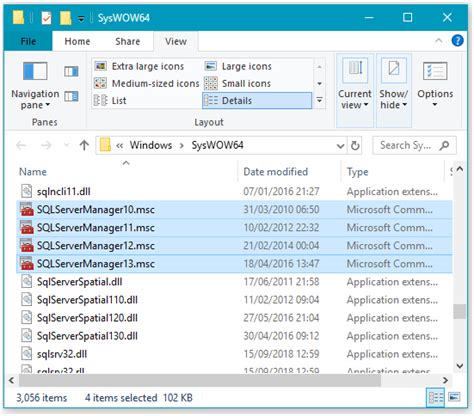Open the Navigation pane dropdown
This screenshot has width=474, height=416.
35,85
